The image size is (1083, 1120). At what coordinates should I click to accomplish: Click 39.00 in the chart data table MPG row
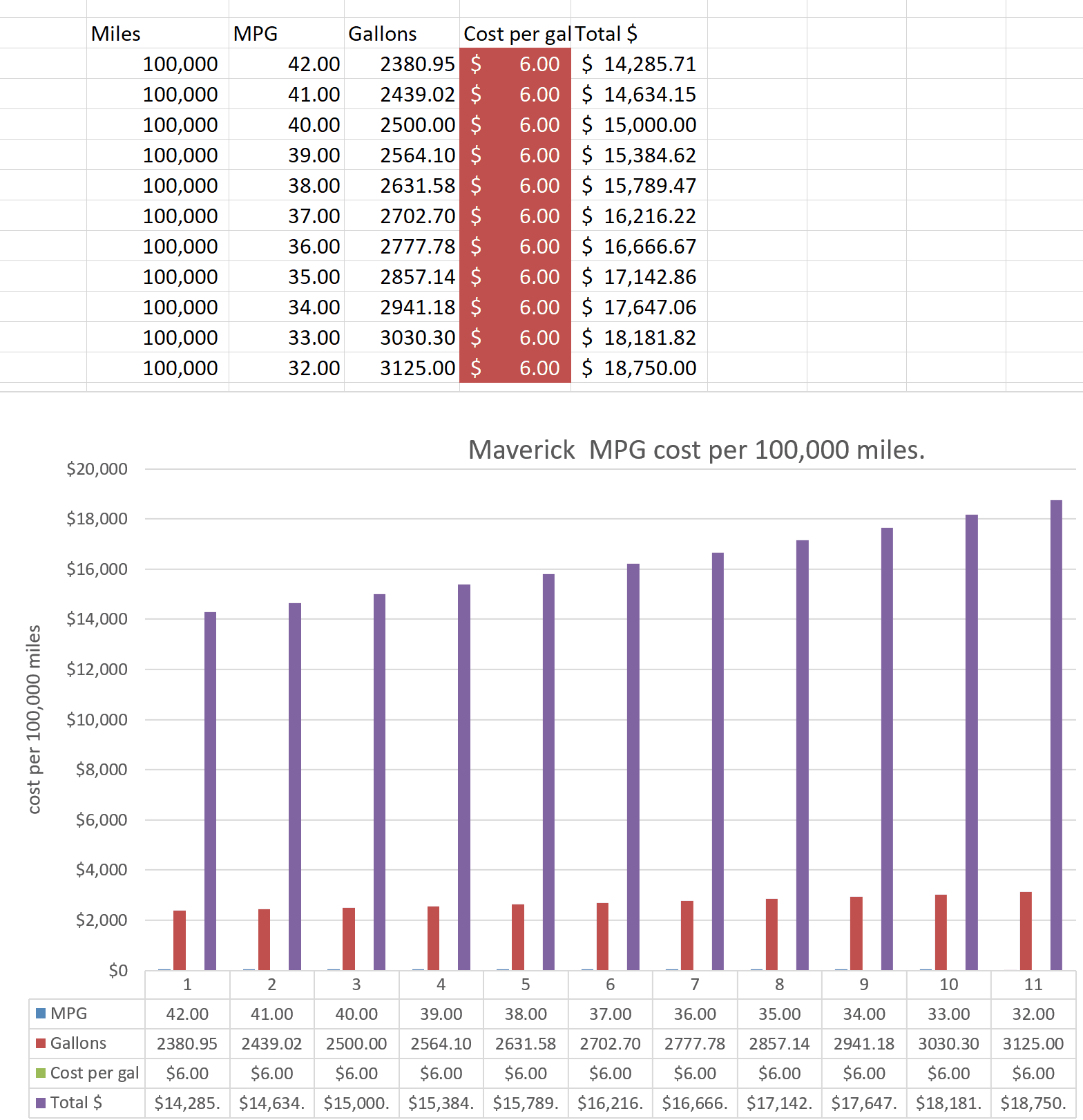[x=441, y=1014]
